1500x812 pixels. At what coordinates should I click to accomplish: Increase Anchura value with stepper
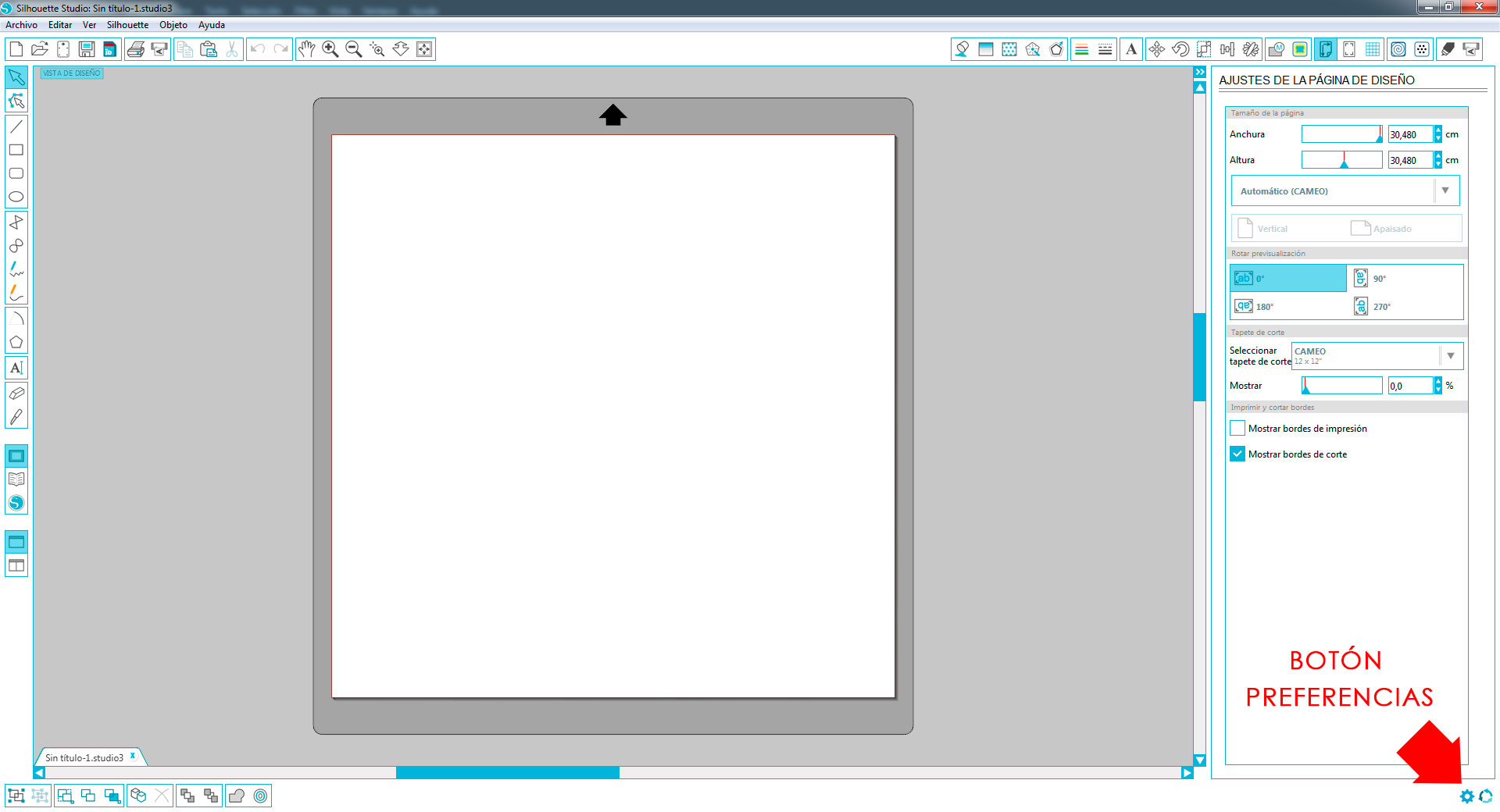coord(1438,130)
